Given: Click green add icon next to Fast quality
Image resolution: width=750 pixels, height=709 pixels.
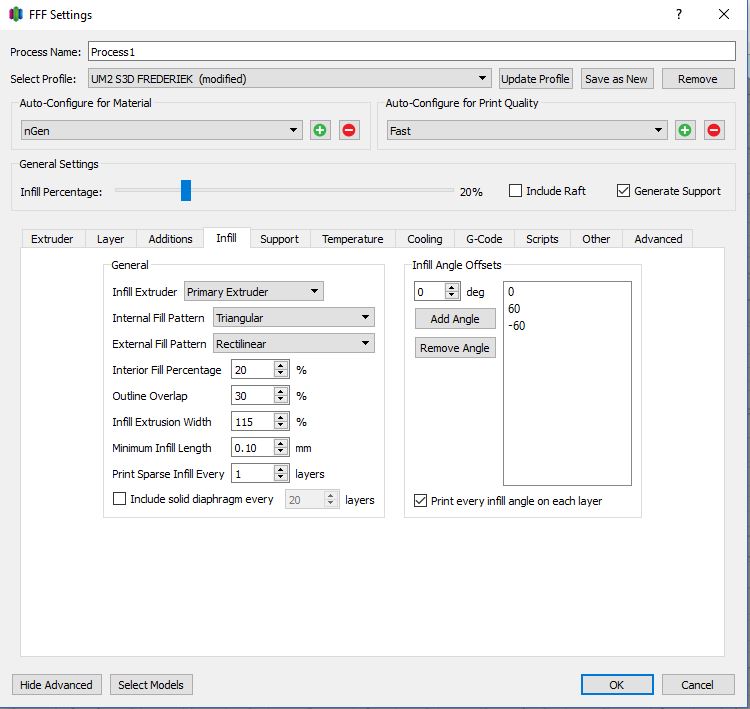Looking at the screenshot, I should click(x=685, y=130).
